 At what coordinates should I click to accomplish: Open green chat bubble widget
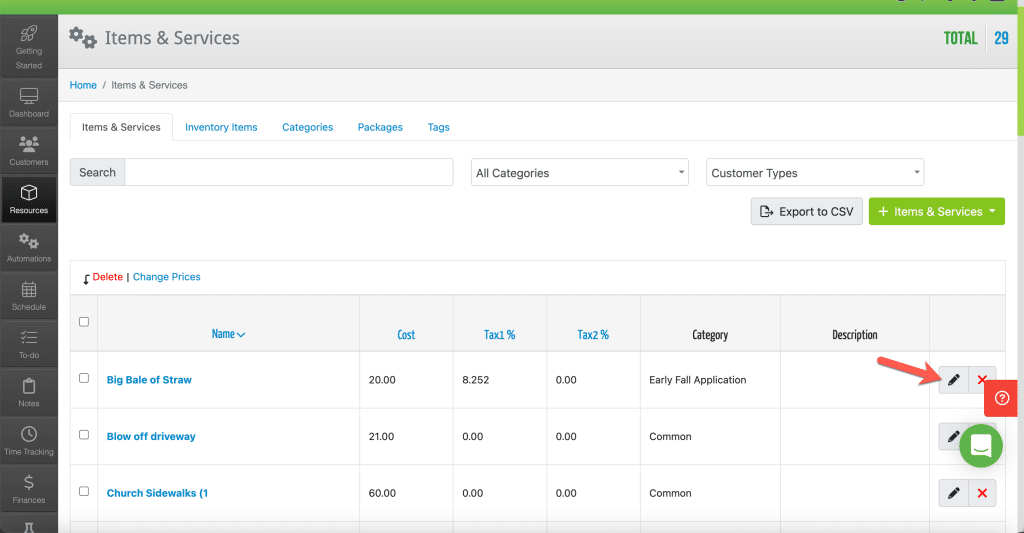click(980, 445)
